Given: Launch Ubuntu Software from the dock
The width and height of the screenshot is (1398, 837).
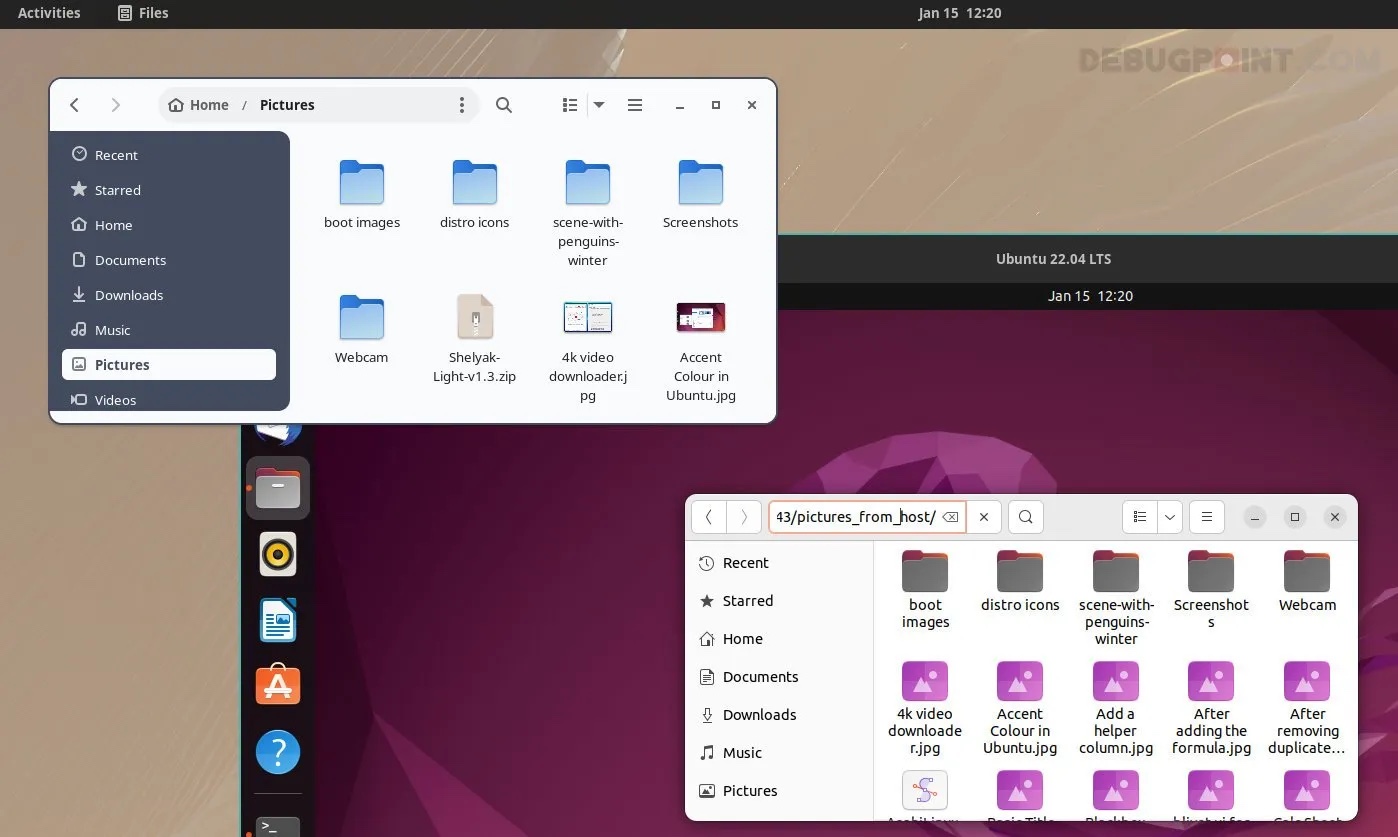Looking at the screenshot, I should click(278, 685).
